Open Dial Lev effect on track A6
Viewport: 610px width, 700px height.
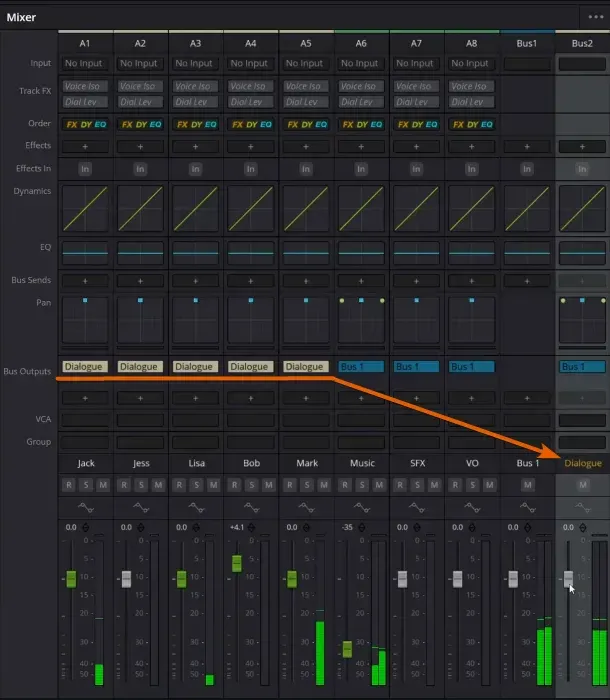click(x=361, y=102)
